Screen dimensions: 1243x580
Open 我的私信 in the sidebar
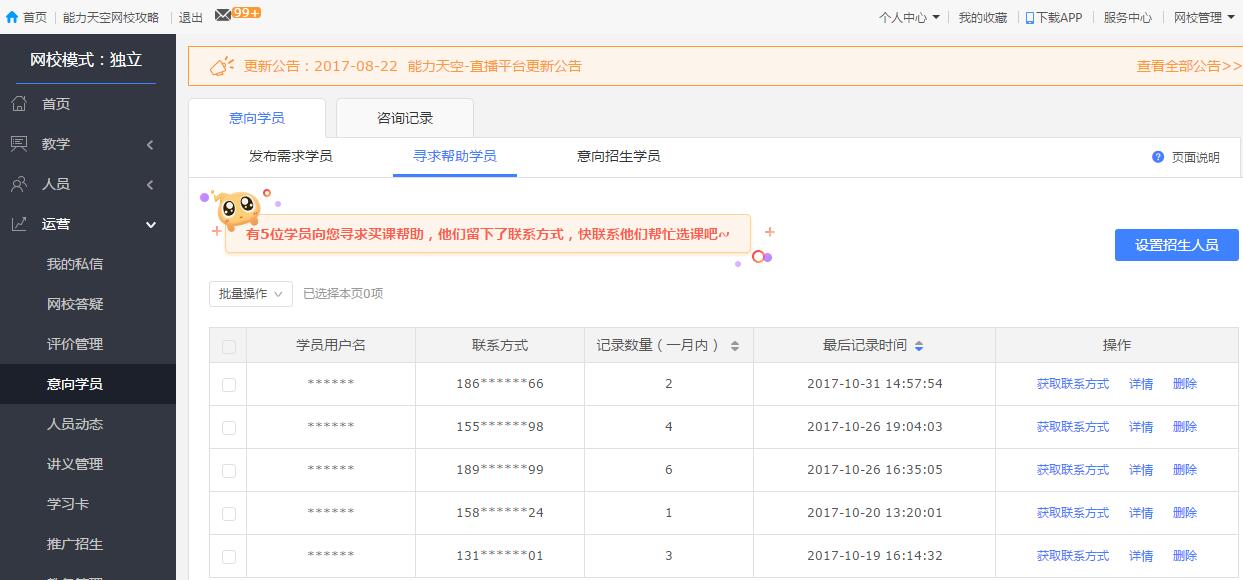75,264
